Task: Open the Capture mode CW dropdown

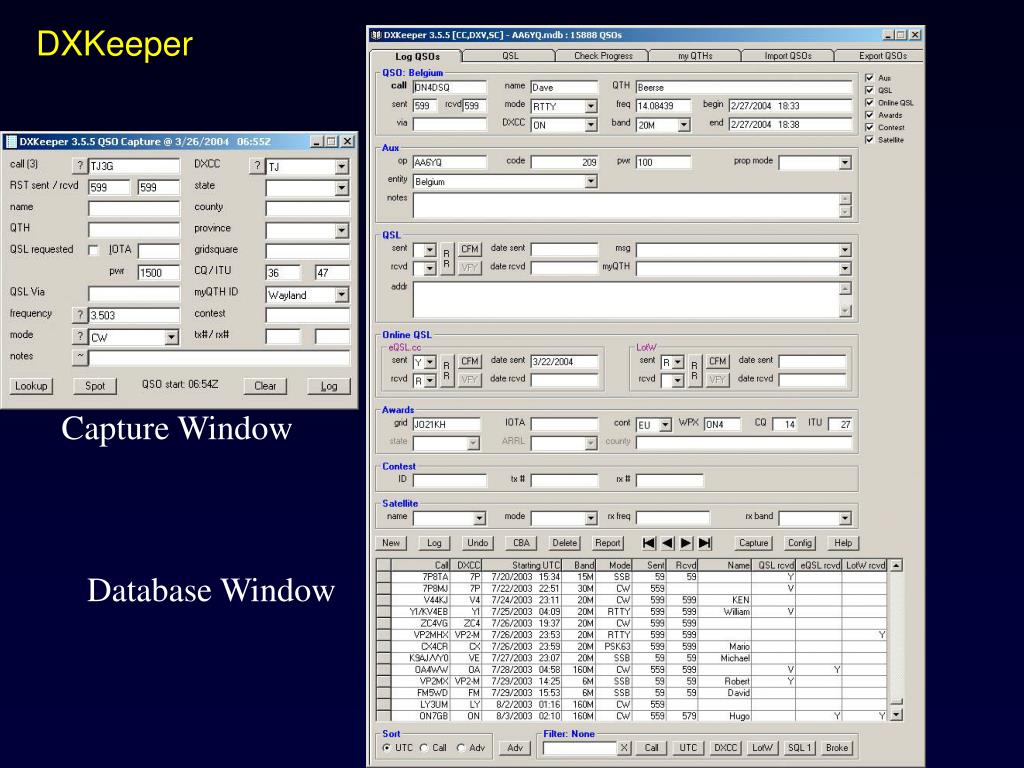Action: pyautogui.click(x=172, y=338)
